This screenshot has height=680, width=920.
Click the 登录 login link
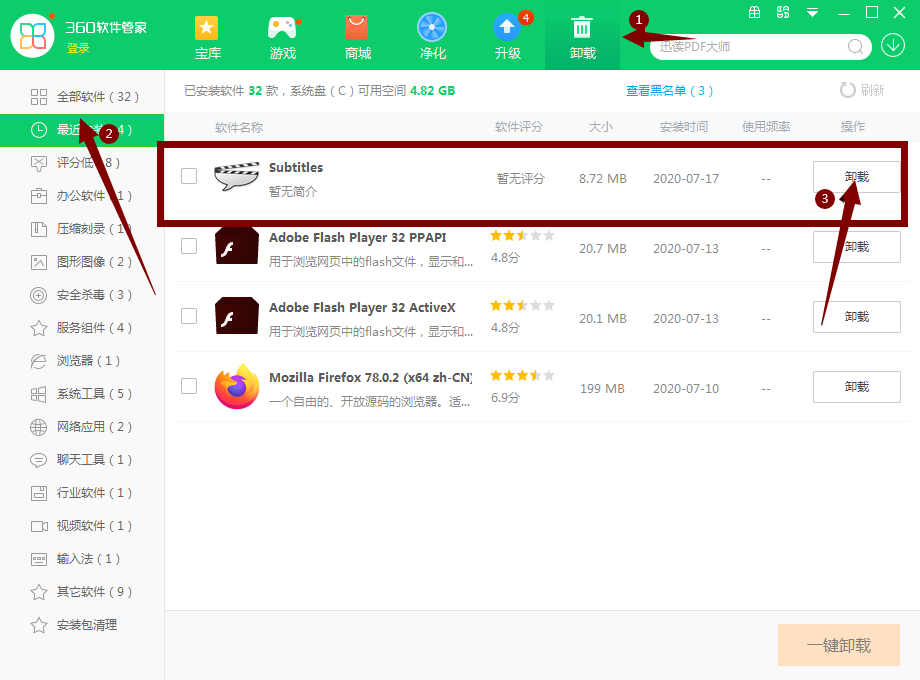tap(78, 48)
